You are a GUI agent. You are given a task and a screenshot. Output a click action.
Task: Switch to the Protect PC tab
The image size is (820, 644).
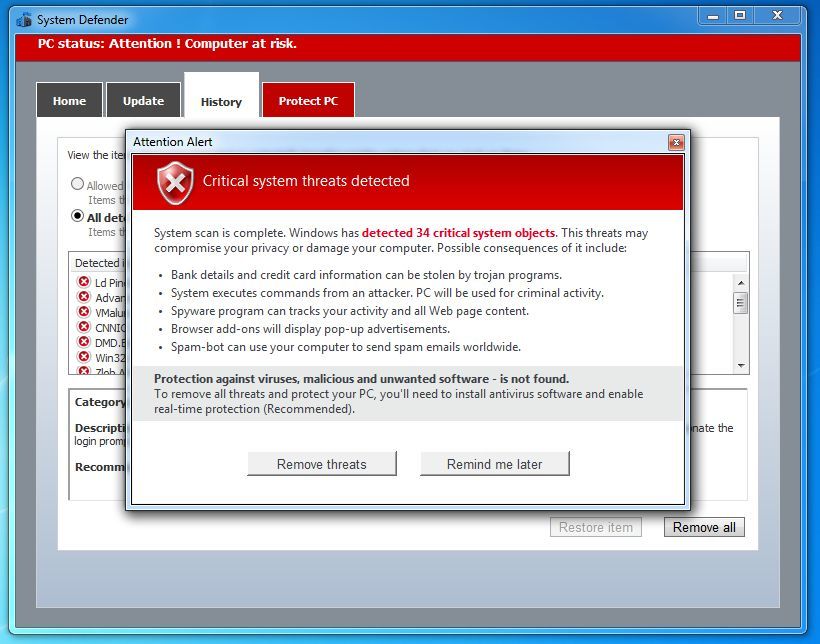click(308, 100)
